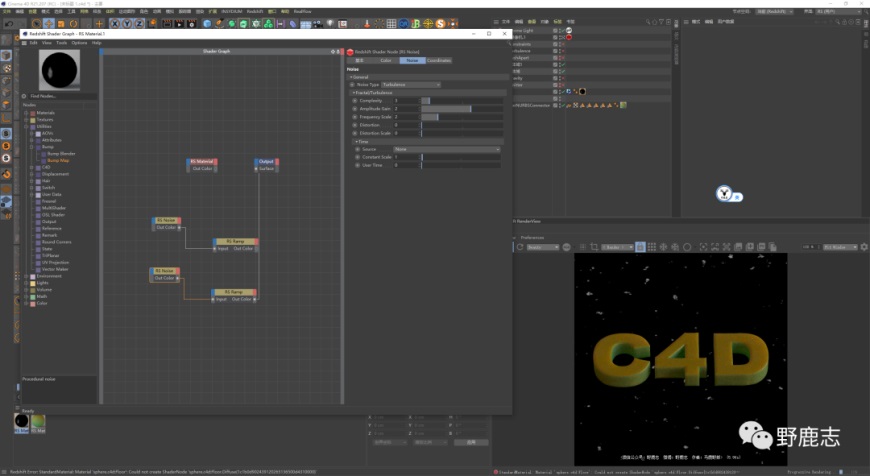The width and height of the screenshot is (870, 476).
Task: Adjust the Complexity slider
Action: point(462,101)
